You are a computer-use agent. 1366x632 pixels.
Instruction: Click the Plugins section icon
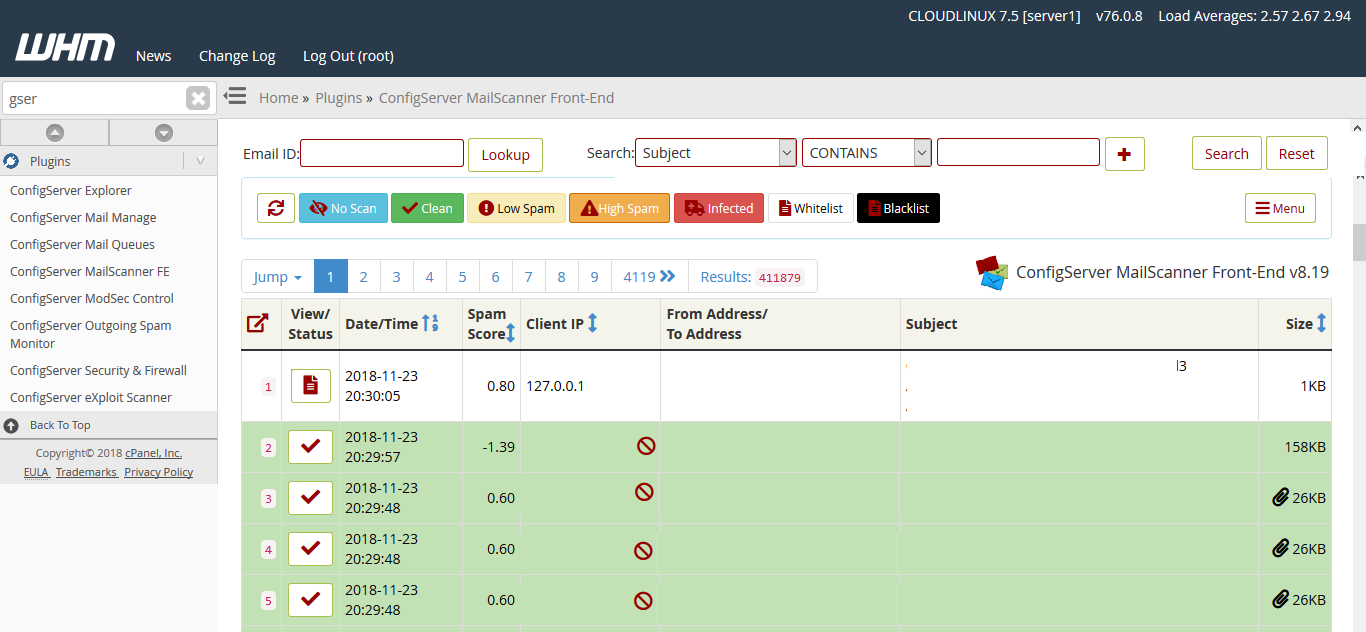[12, 161]
